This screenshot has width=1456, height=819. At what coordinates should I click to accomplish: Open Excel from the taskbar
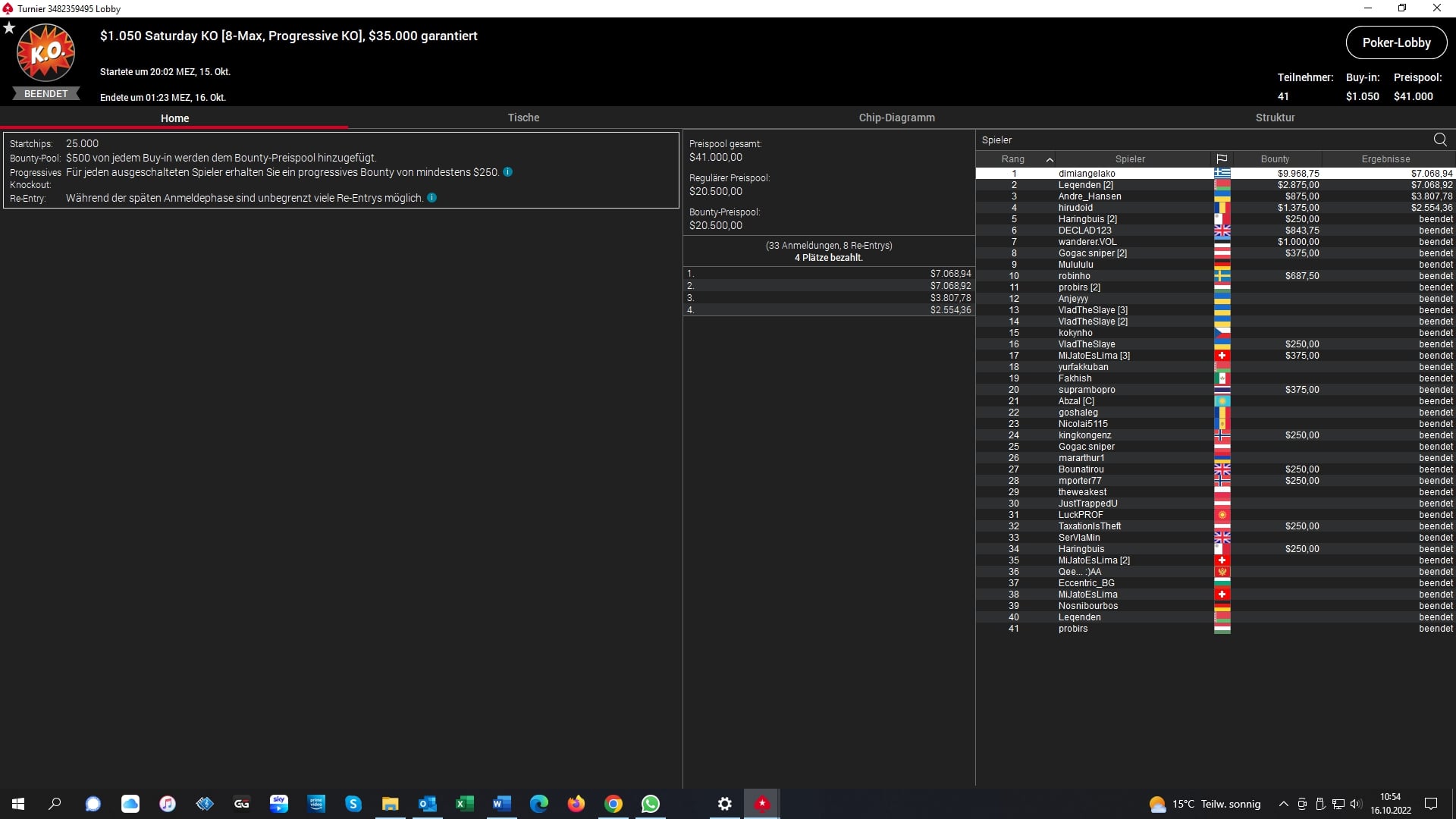(464, 804)
